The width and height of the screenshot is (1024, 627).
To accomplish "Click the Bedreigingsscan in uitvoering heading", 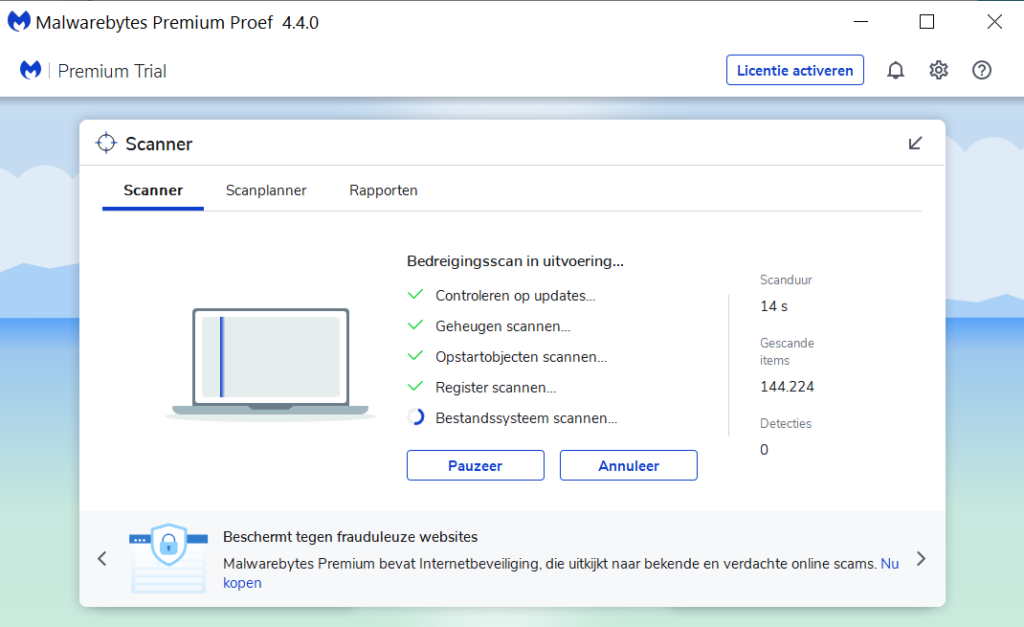I will pyautogui.click(x=515, y=261).
